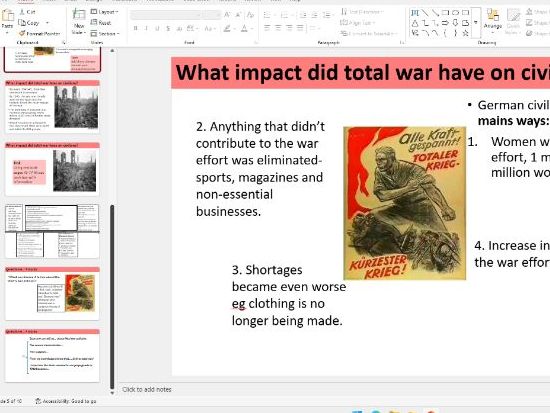Open Convert to SmartArt

pos(369,34)
